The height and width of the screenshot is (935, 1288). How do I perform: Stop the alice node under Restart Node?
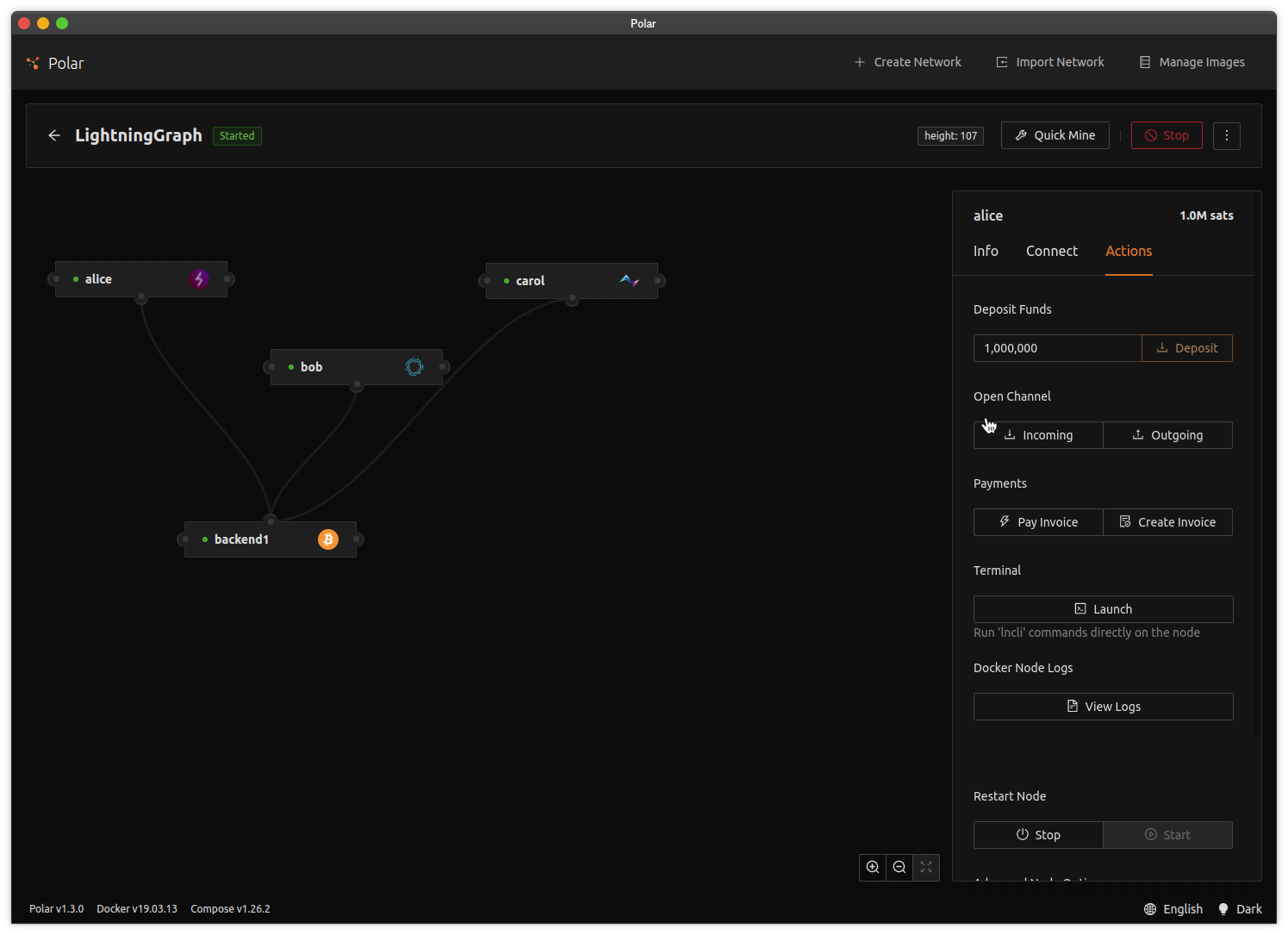(1038, 835)
